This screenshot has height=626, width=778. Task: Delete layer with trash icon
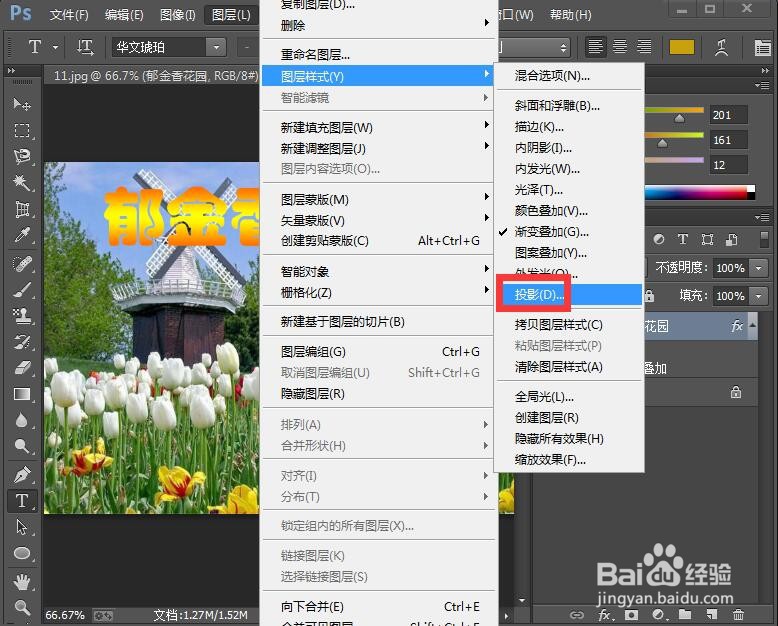(x=738, y=615)
